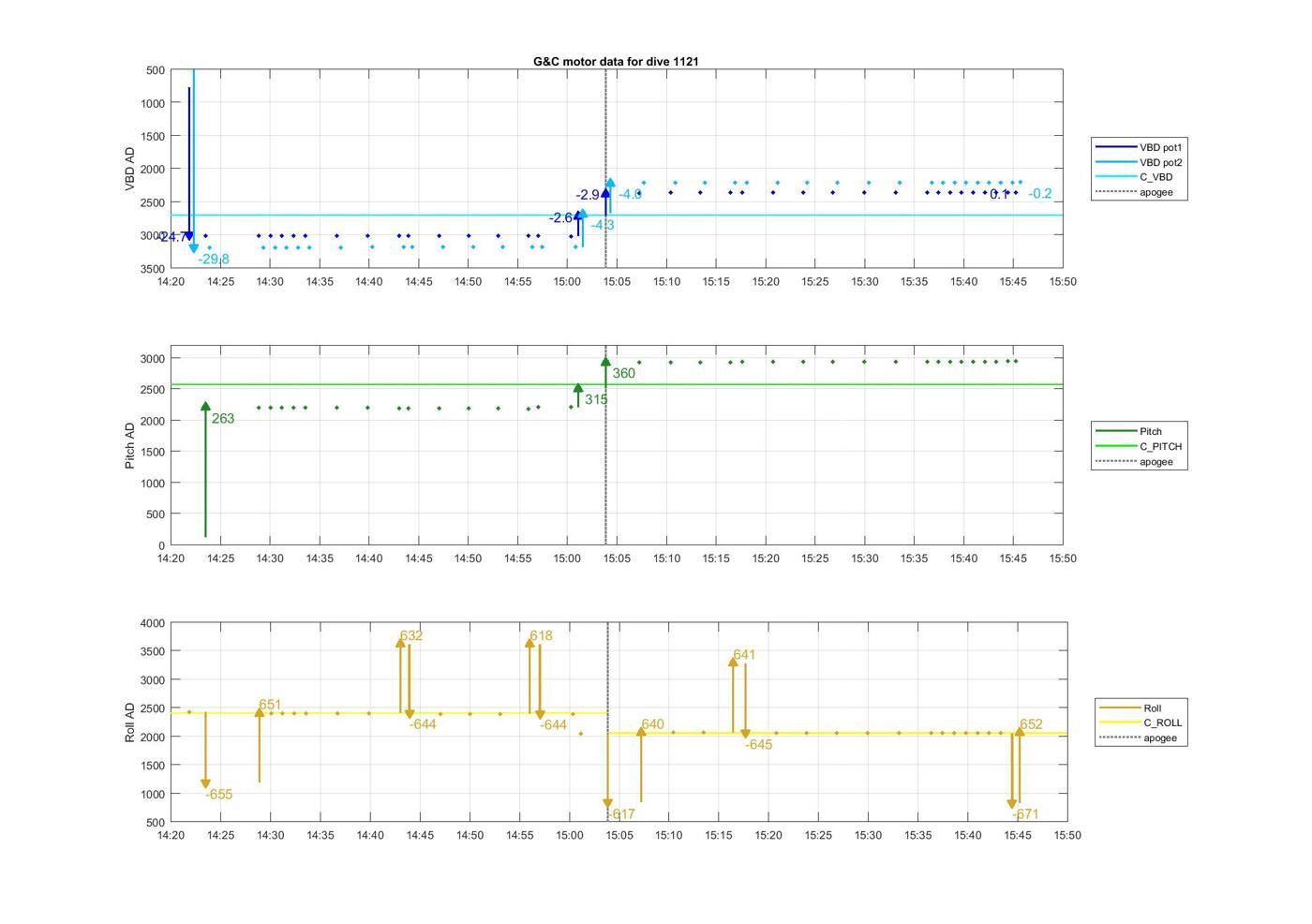
Task: Click the "360" pitch move label
Action: click(623, 374)
